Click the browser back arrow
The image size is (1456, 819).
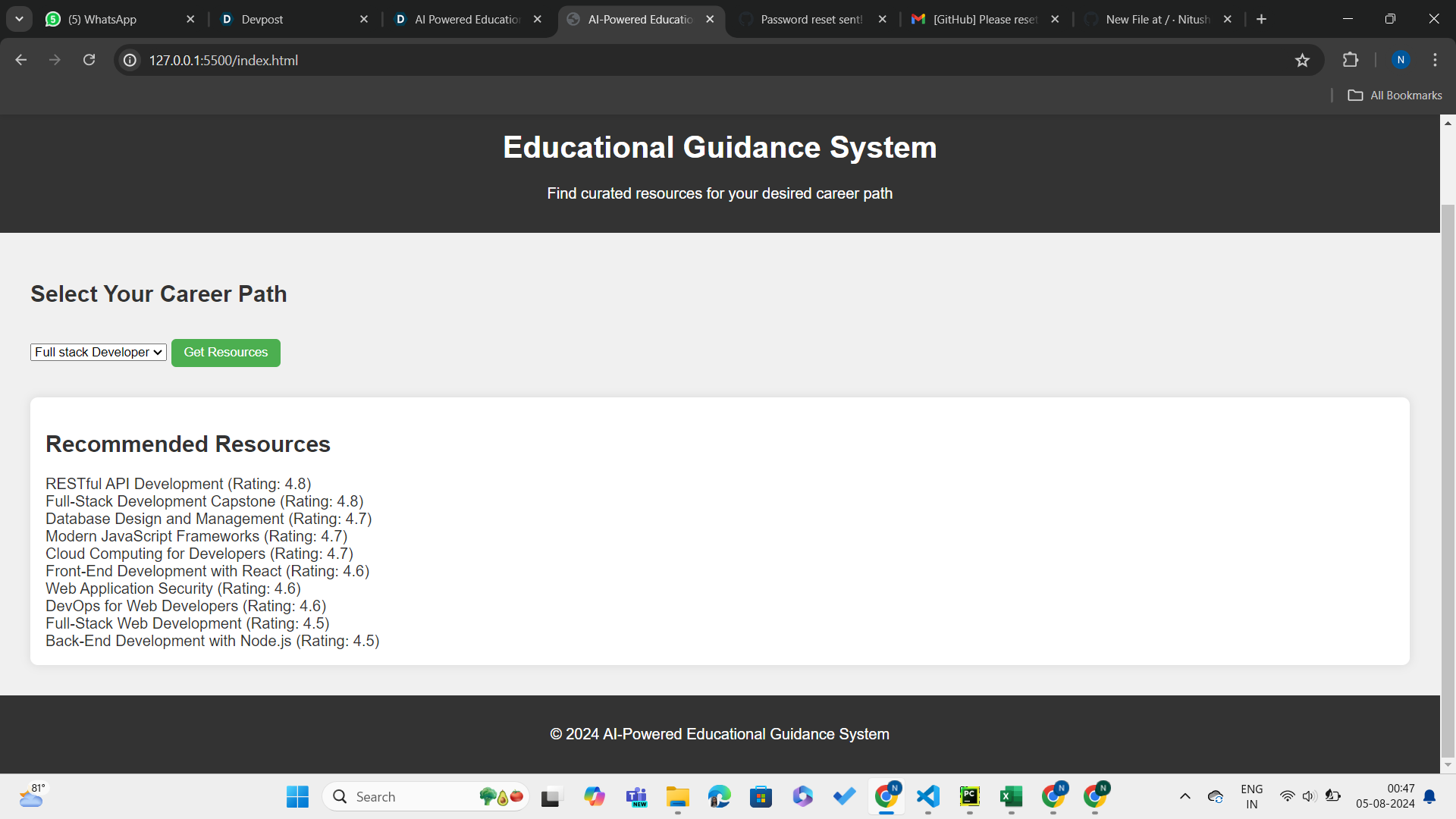click(x=20, y=60)
